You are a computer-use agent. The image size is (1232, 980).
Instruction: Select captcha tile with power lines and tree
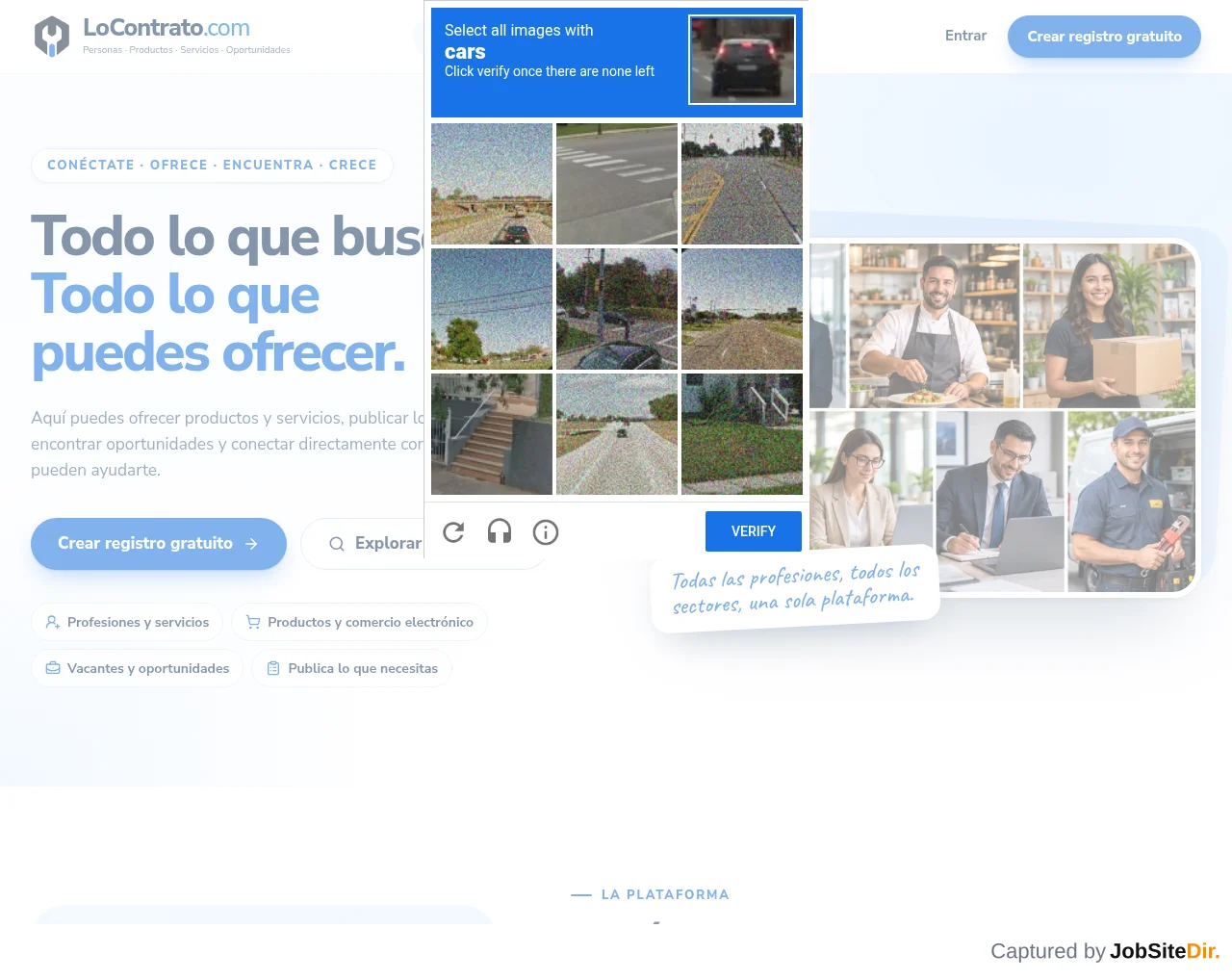tap(492, 309)
